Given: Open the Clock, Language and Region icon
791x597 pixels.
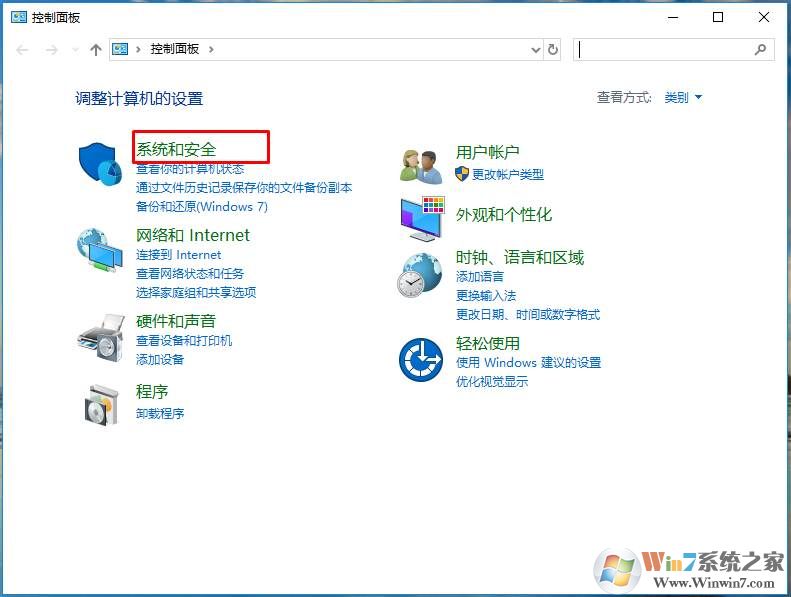Looking at the screenshot, I should click(x=419, y=276).
